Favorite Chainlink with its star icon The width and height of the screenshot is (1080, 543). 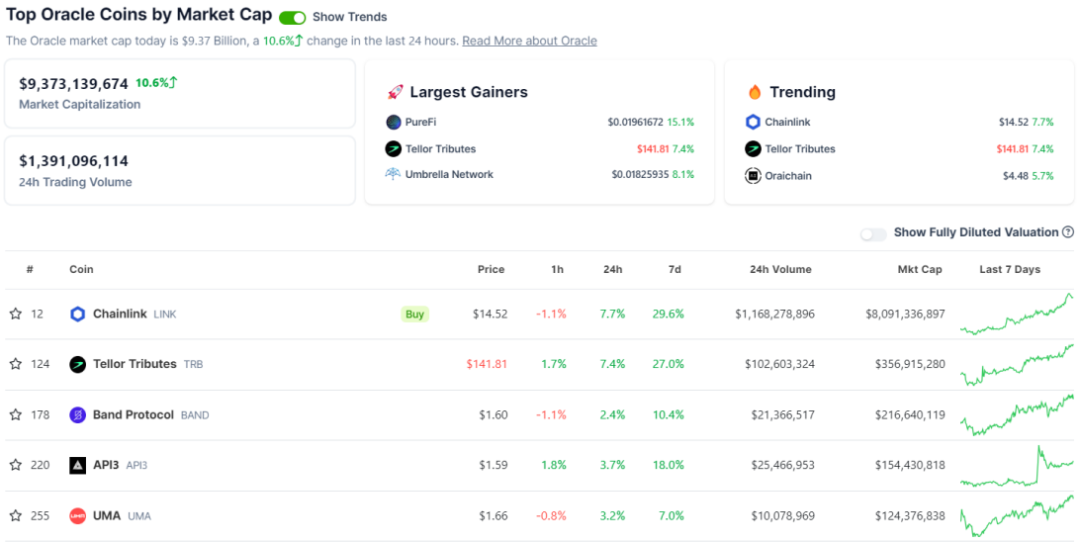pyautogui.click(x=15, y=314)
